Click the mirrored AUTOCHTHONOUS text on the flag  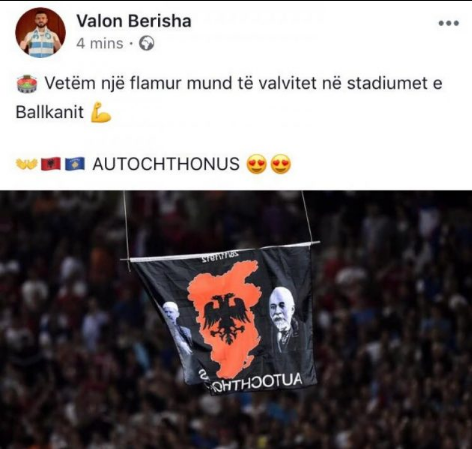click(255, 383)
